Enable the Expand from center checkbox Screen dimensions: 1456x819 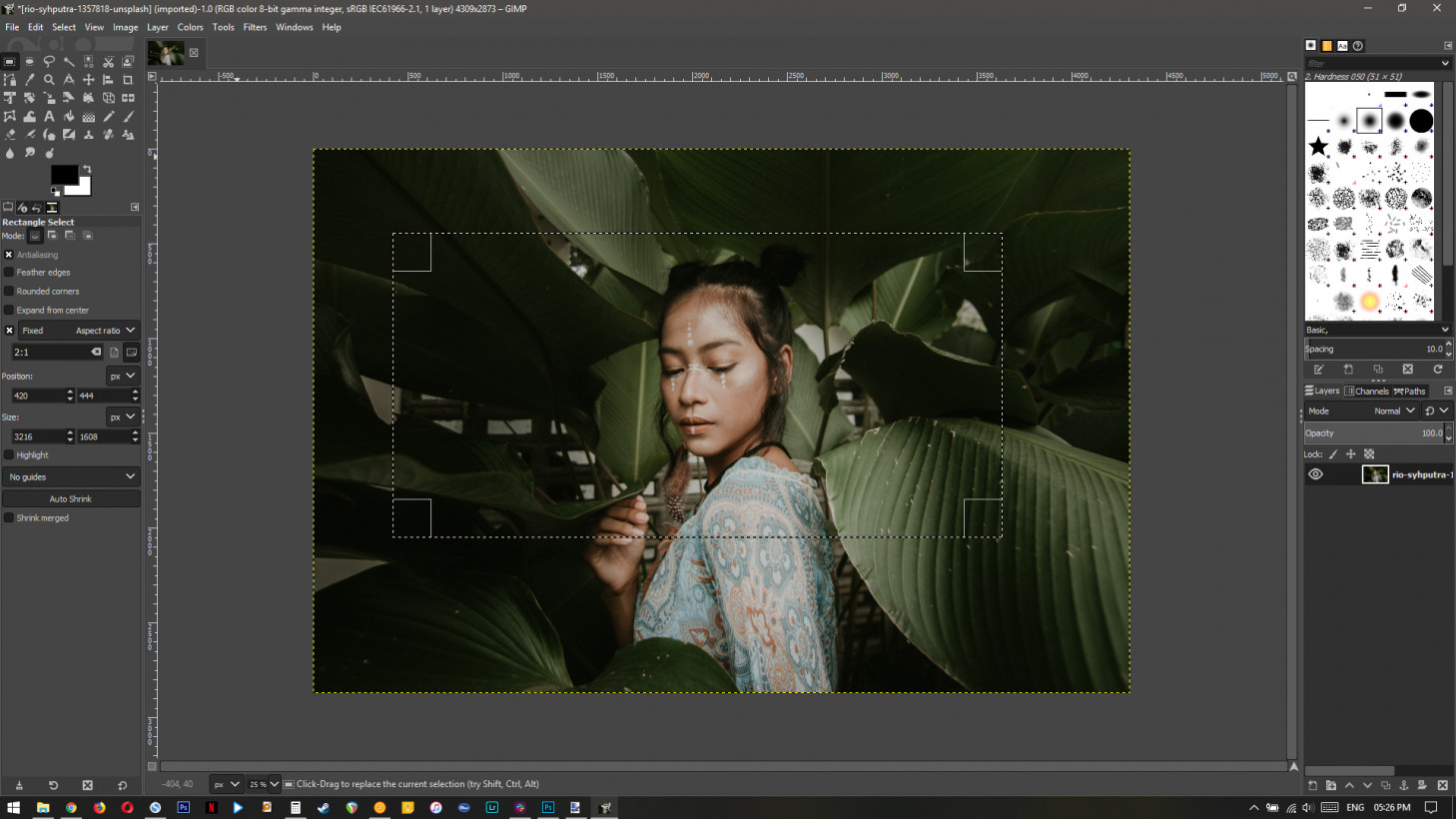(x=9, y=310)
